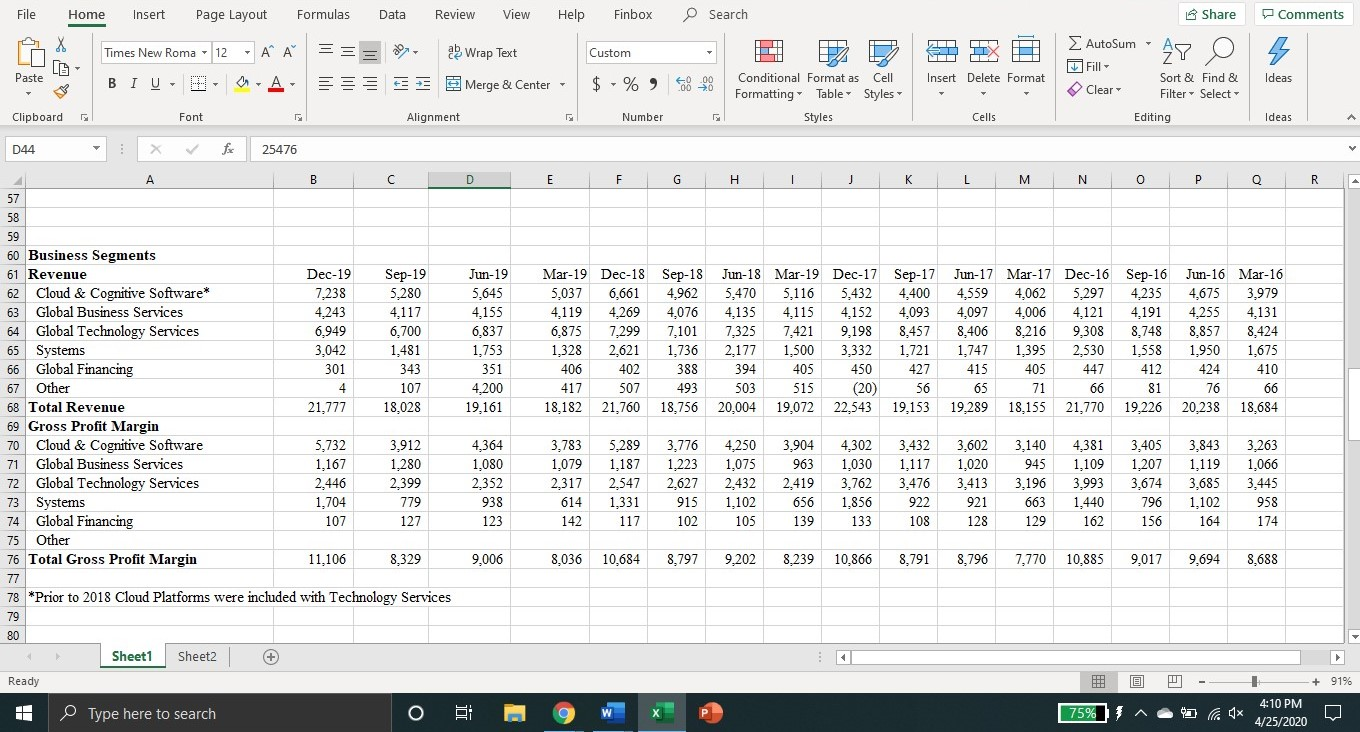Increase font size with larger A
This screenshot has width=1360, height=732.
point(267,52)
